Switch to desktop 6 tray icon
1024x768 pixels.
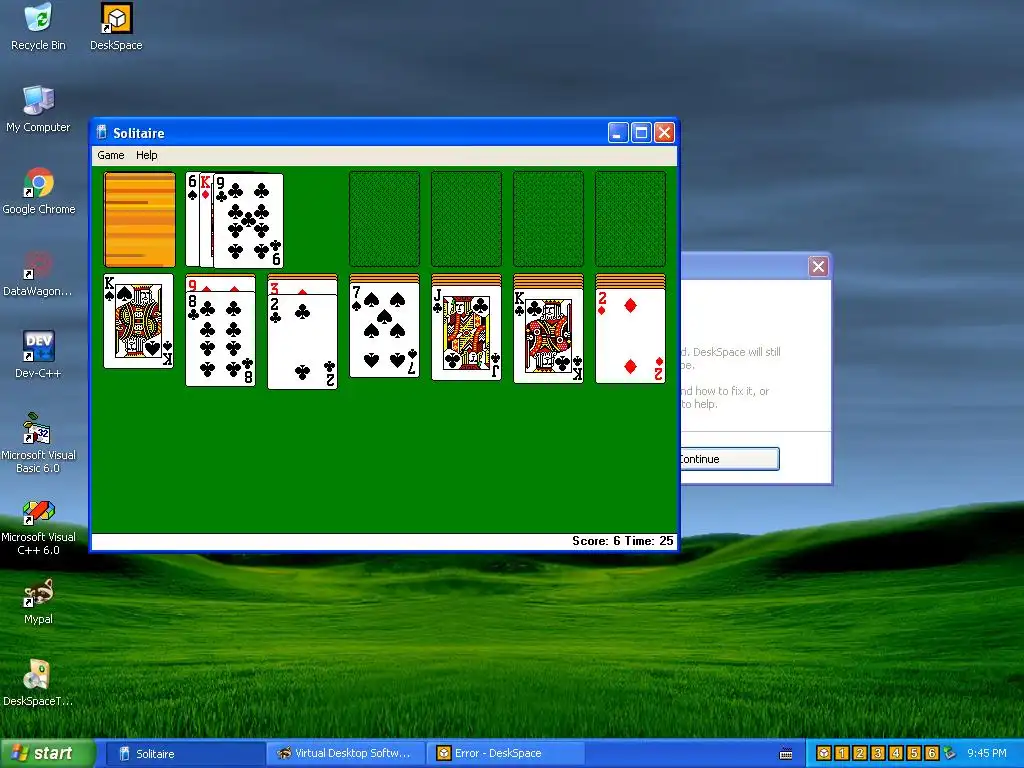(x=931, y=753)
